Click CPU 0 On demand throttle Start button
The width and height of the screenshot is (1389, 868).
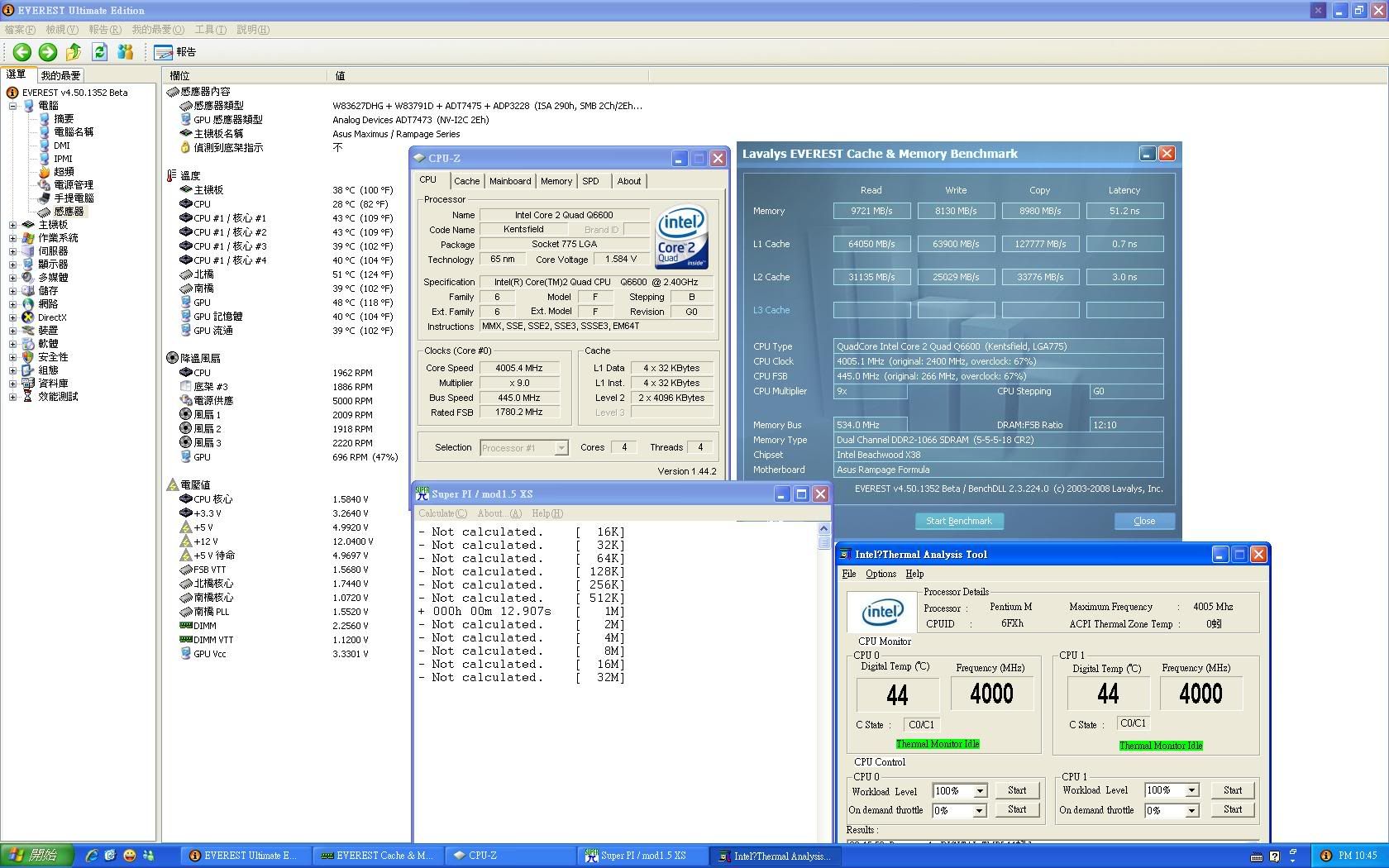1017,810
